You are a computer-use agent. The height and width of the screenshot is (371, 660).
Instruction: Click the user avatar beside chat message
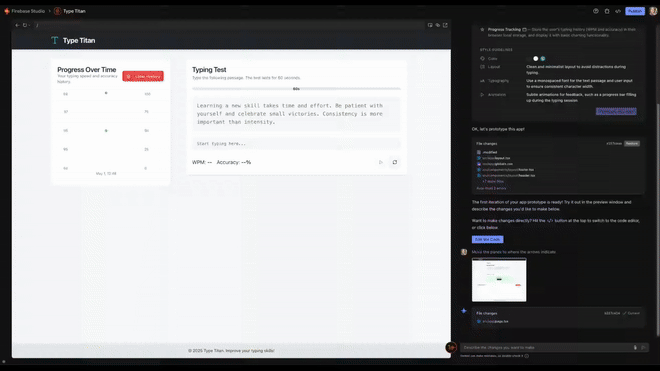click(x=464, y=252)
